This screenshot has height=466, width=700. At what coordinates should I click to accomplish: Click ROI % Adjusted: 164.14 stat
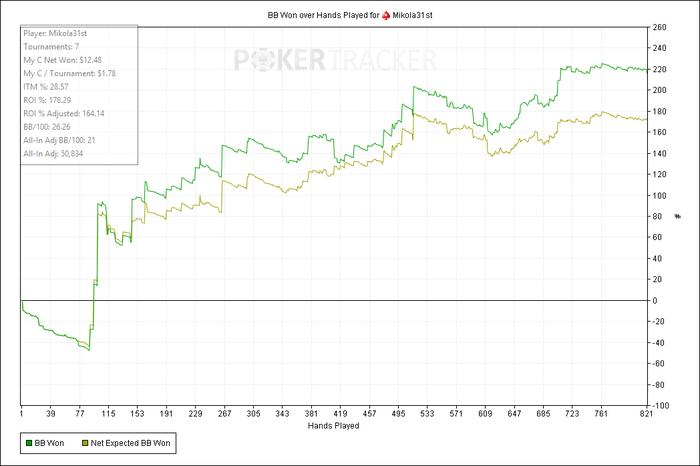click(x=64, y=114)
